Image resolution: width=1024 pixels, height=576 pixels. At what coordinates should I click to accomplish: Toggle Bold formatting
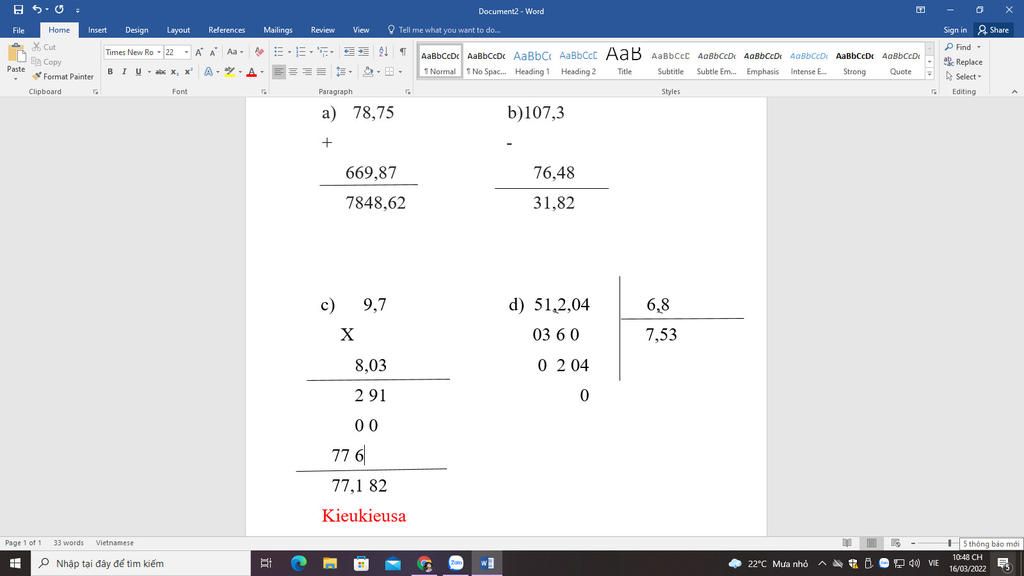pos(110,72)
